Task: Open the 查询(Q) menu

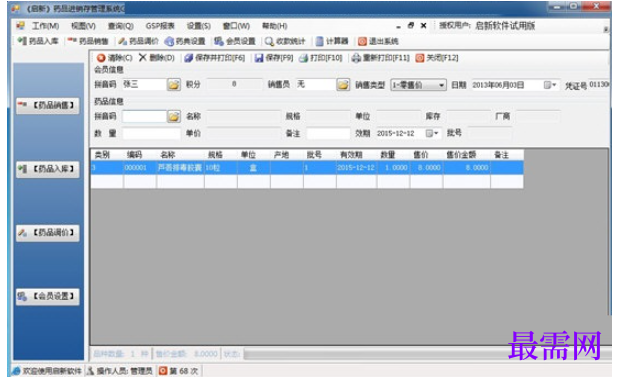Action: pos(121,26)
